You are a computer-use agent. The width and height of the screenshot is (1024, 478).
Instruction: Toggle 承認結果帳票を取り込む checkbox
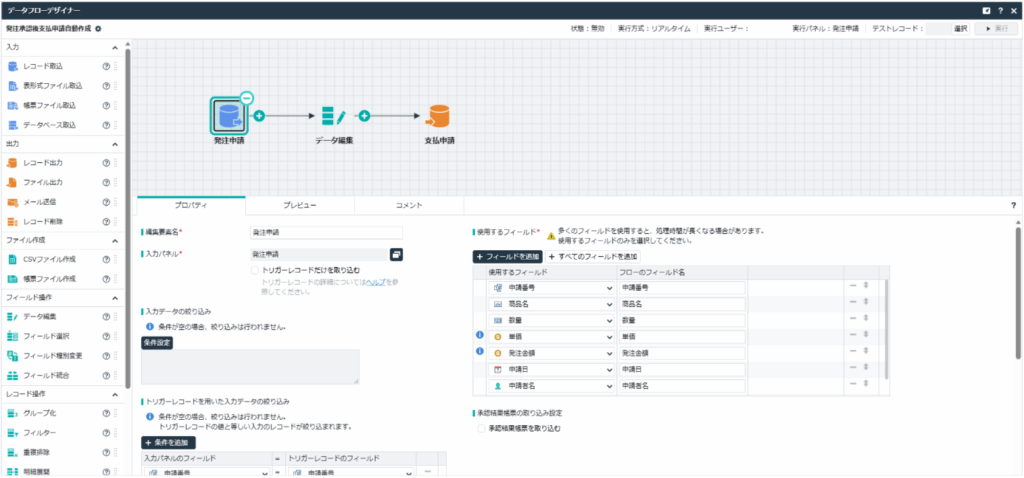[483, 428]
